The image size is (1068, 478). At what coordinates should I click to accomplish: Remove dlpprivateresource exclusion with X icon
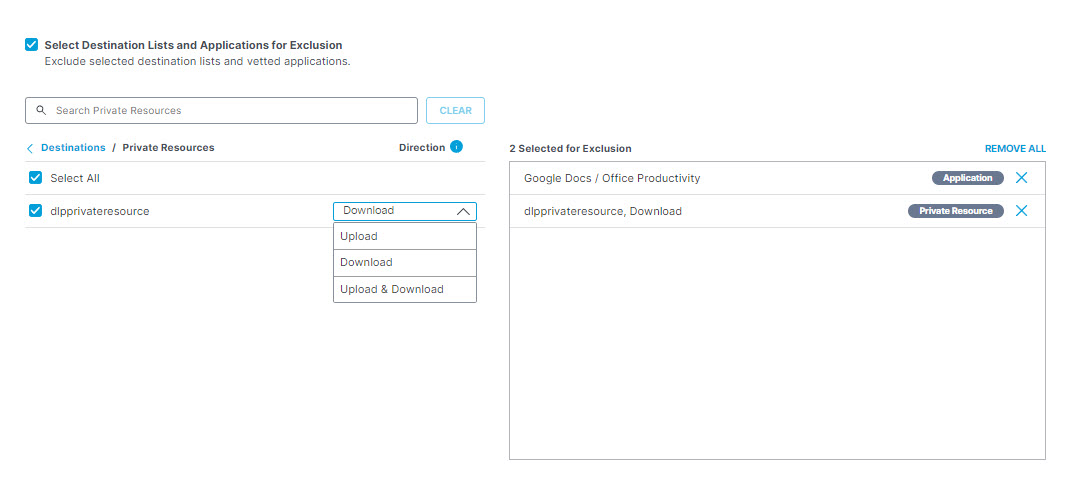click(1021, 210)
